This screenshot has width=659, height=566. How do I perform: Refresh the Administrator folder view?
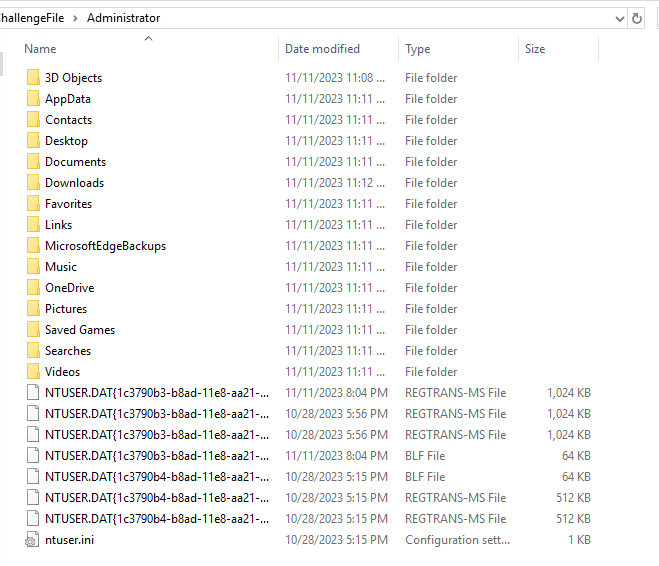637,18
